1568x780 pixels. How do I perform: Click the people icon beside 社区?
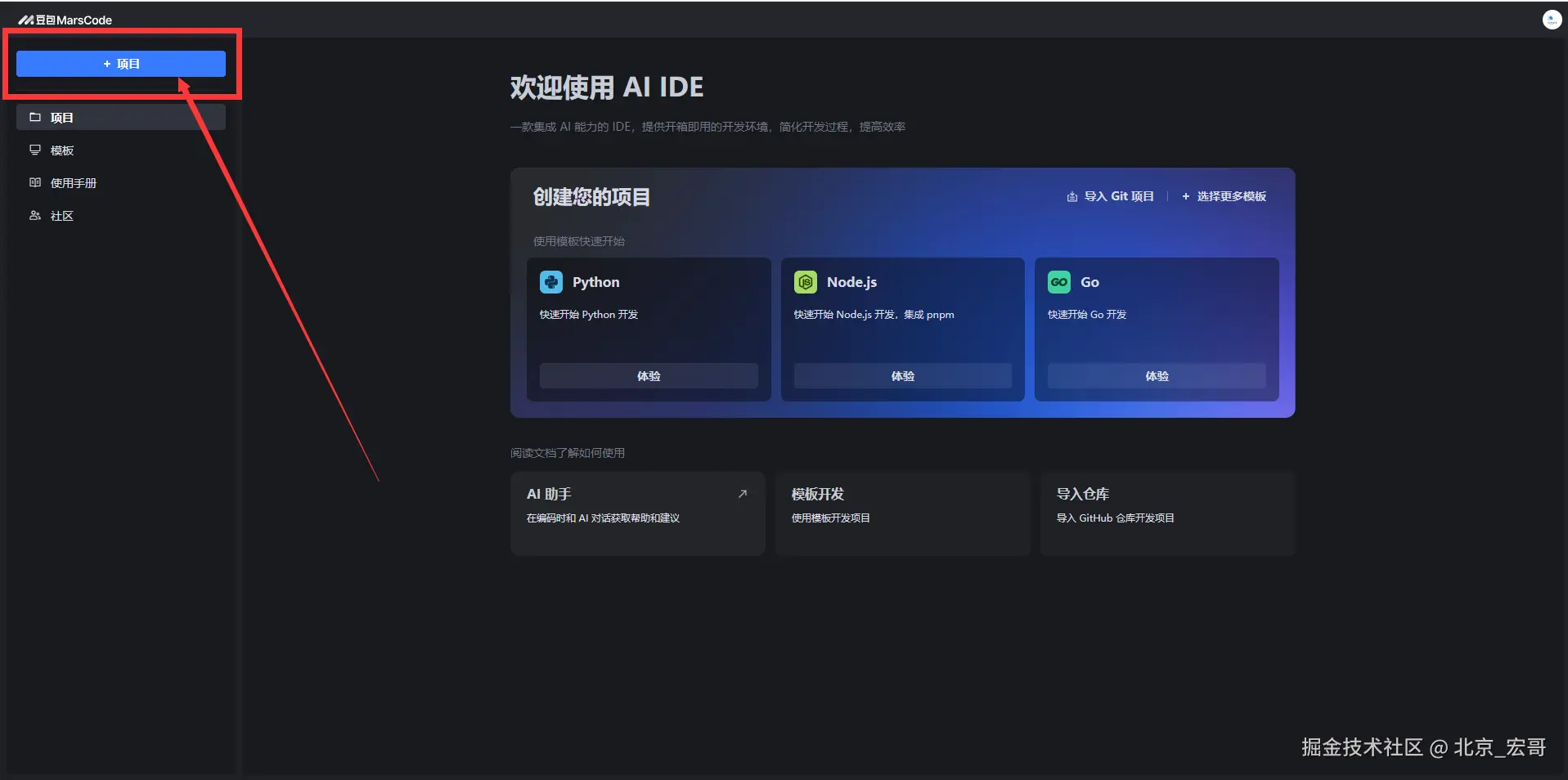click(35, 215)
